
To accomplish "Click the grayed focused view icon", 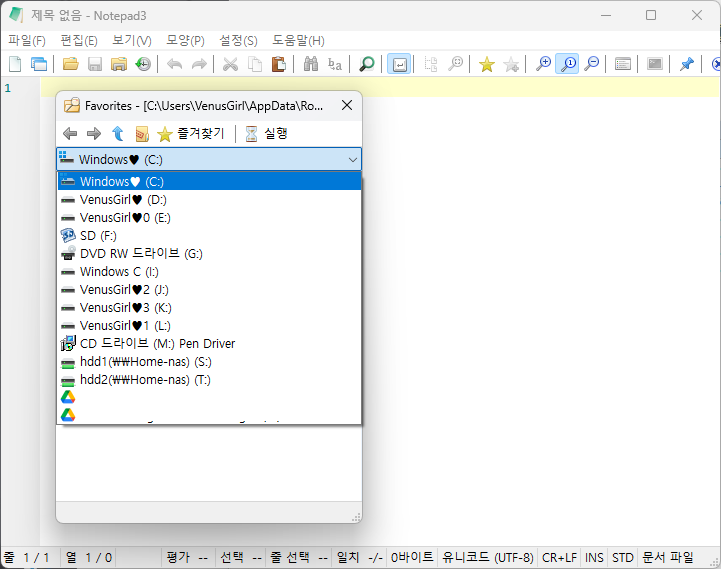I will click(431, 64).
